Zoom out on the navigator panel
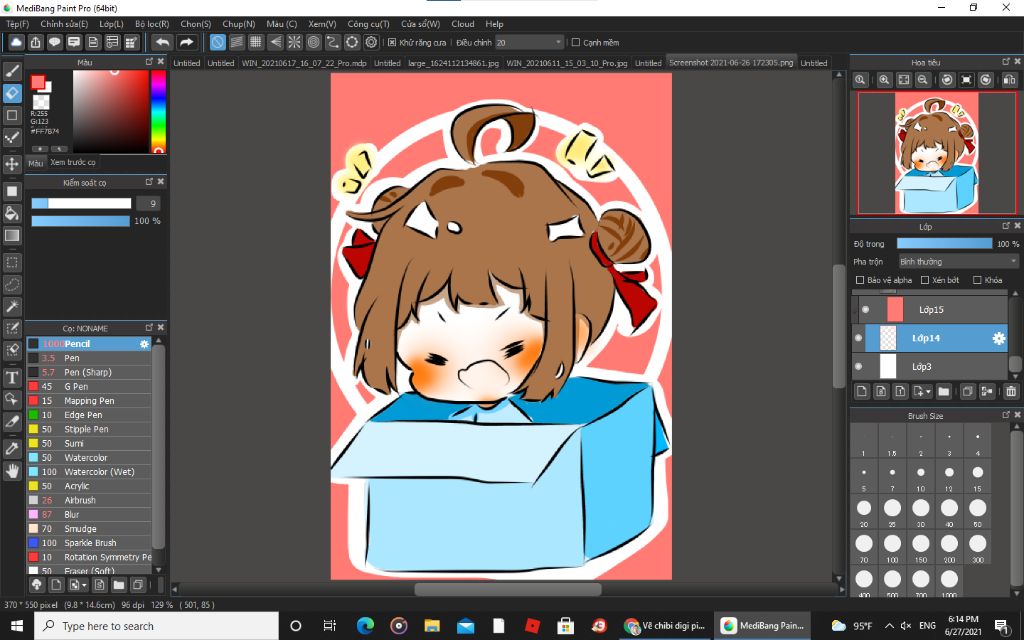This screenshot has width=1024, height=640. [x=923, y=80]
